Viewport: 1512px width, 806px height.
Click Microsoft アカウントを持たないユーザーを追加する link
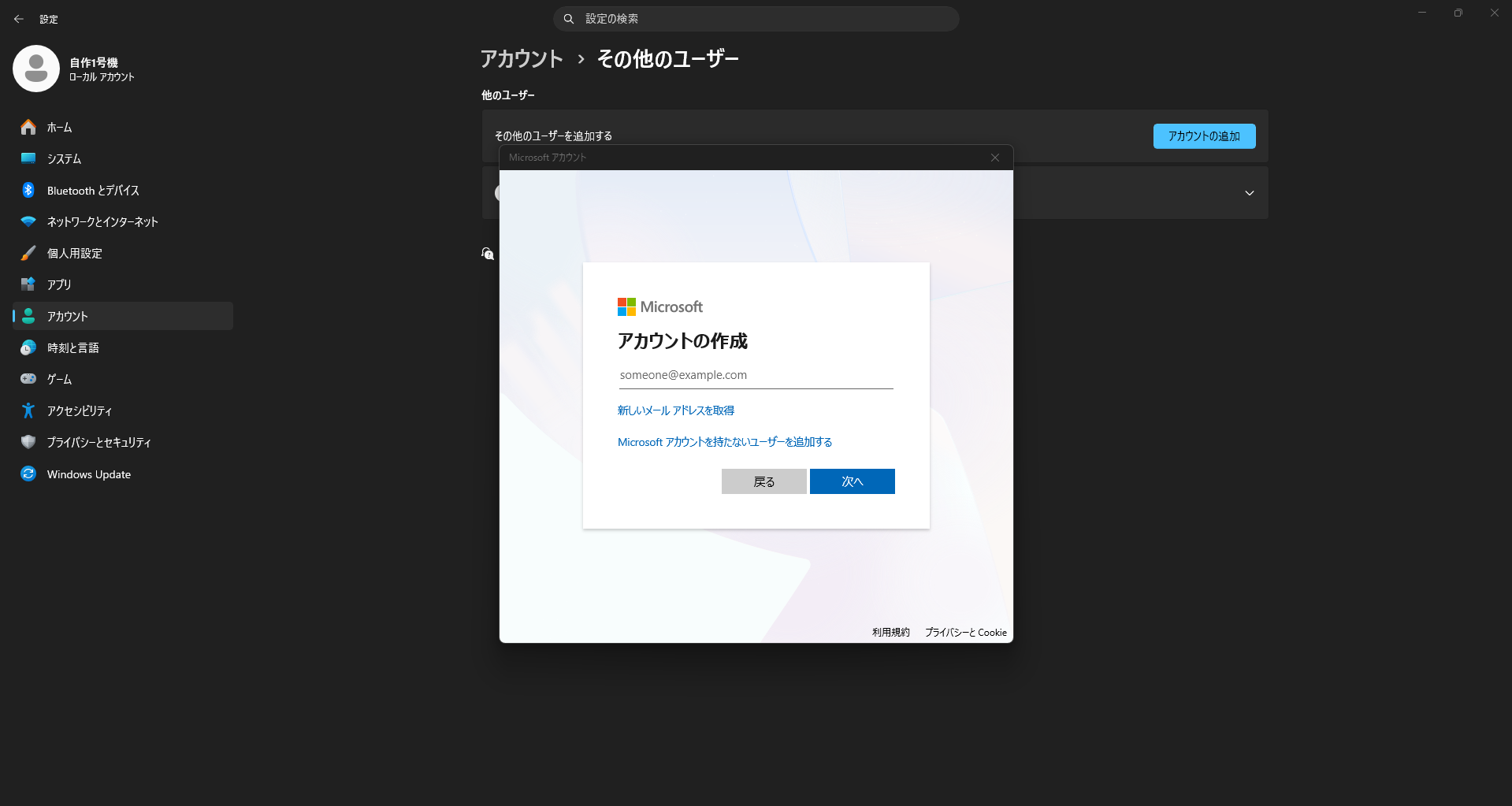(725, 442)
